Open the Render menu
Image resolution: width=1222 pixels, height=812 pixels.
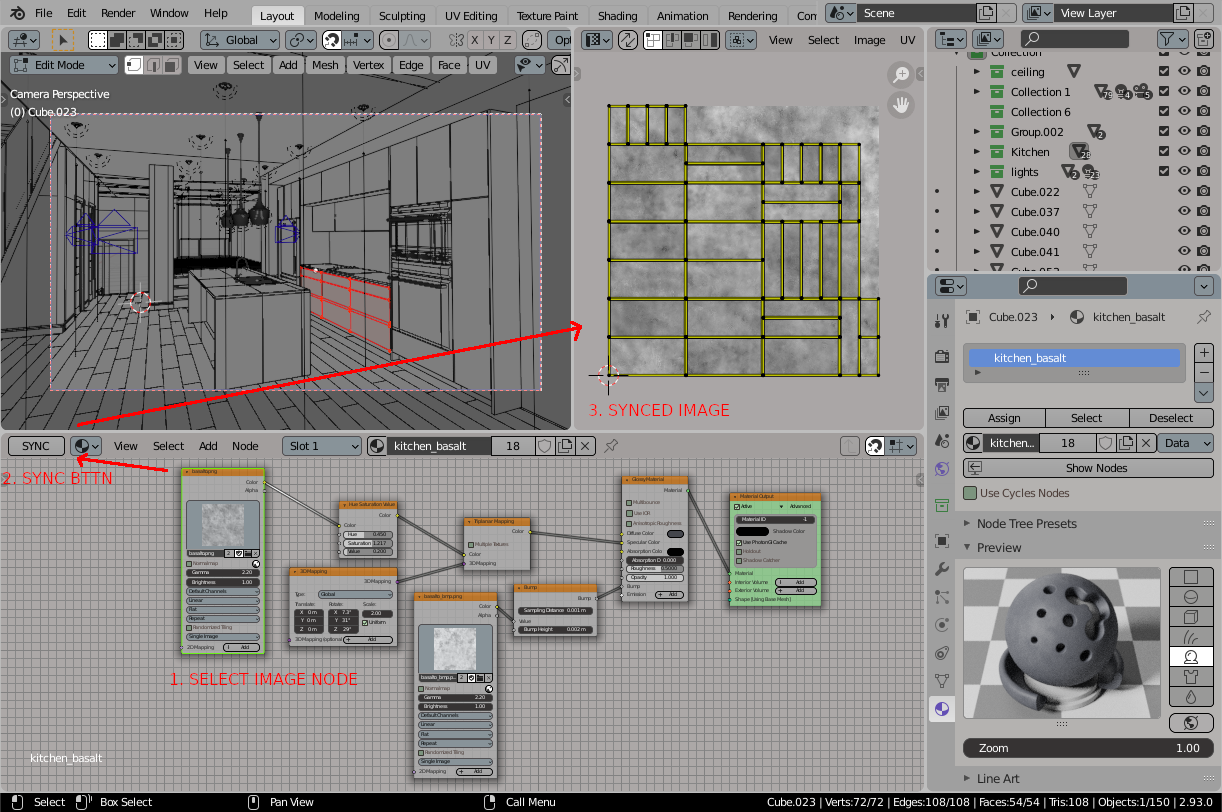click(118, 13)
